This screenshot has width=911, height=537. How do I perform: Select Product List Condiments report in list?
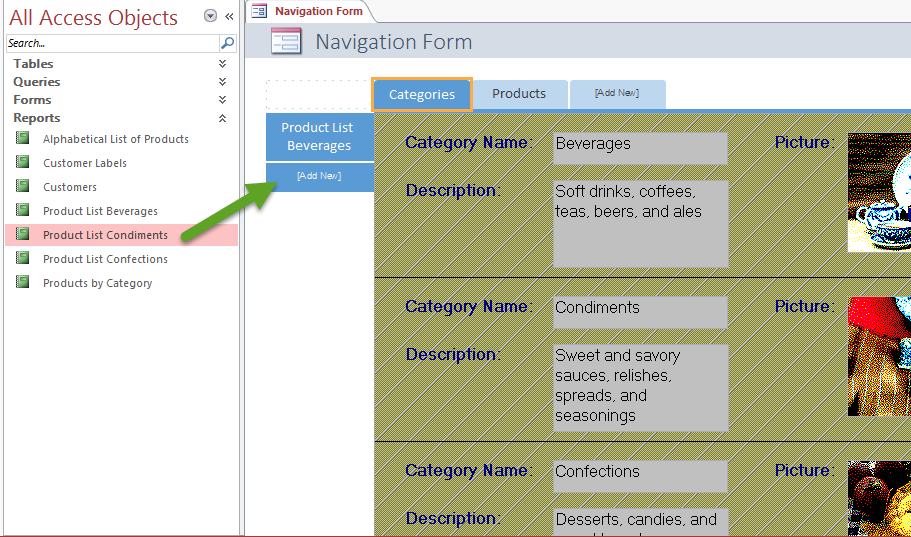click(x=105, y=235)
